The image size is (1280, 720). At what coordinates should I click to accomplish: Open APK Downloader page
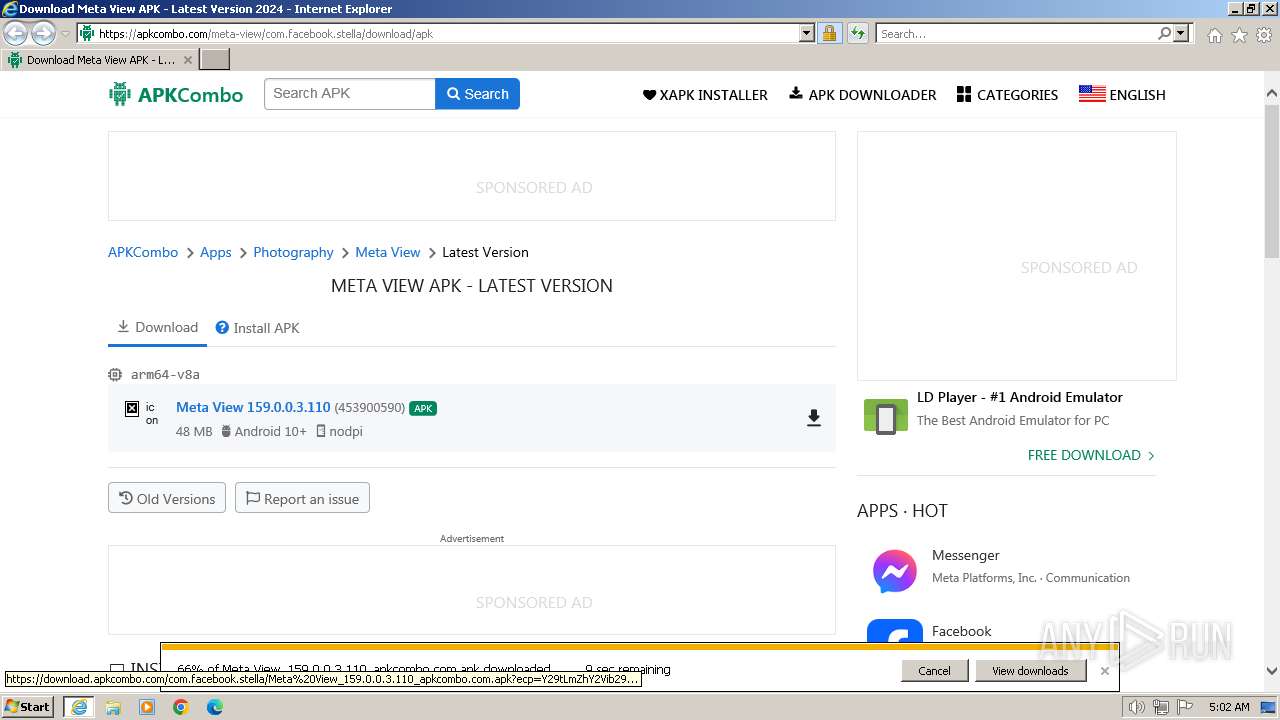click(863, 95)
